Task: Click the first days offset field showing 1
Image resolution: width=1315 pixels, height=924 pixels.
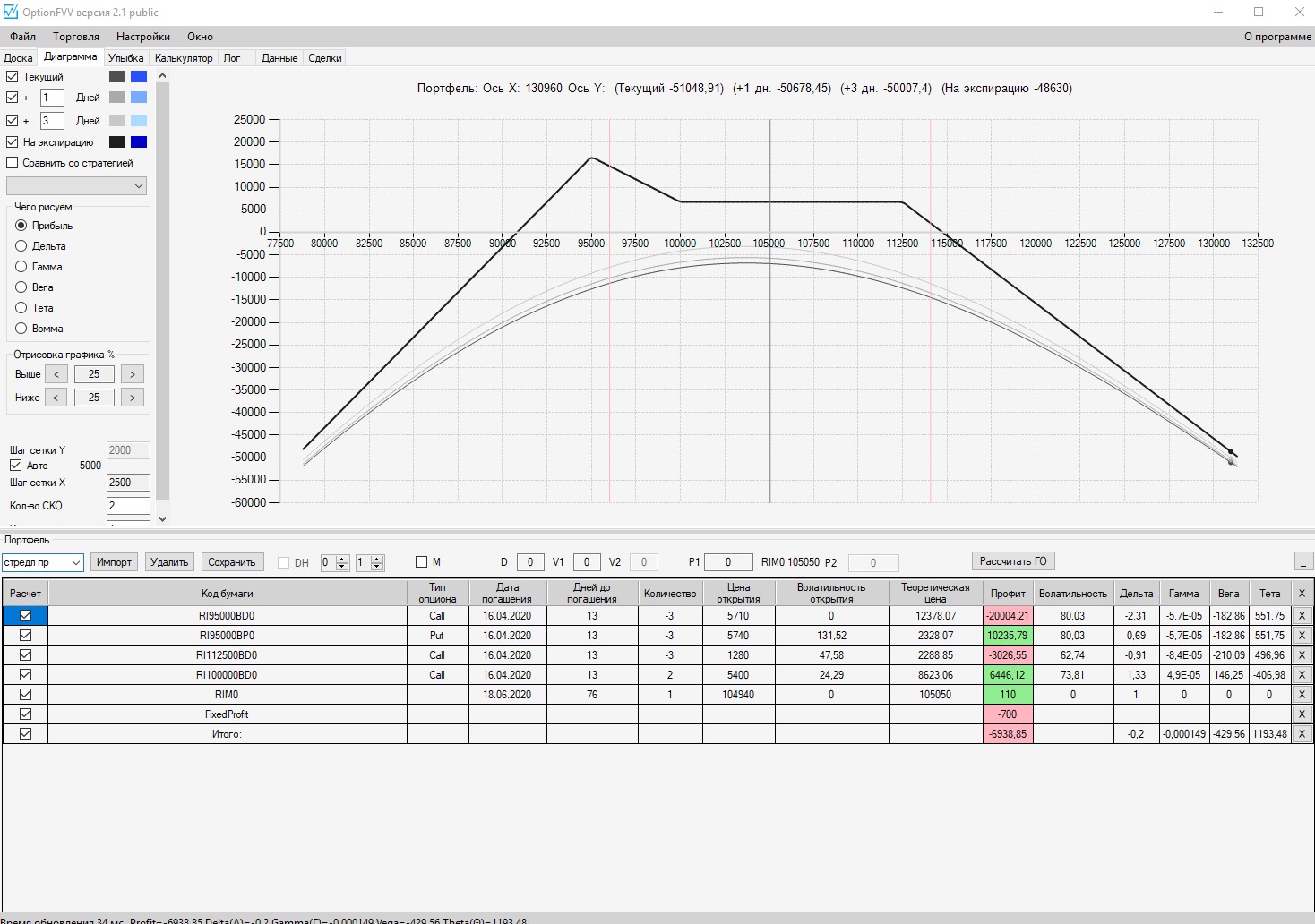Action: pyautogui.click(x=52, y=98)
